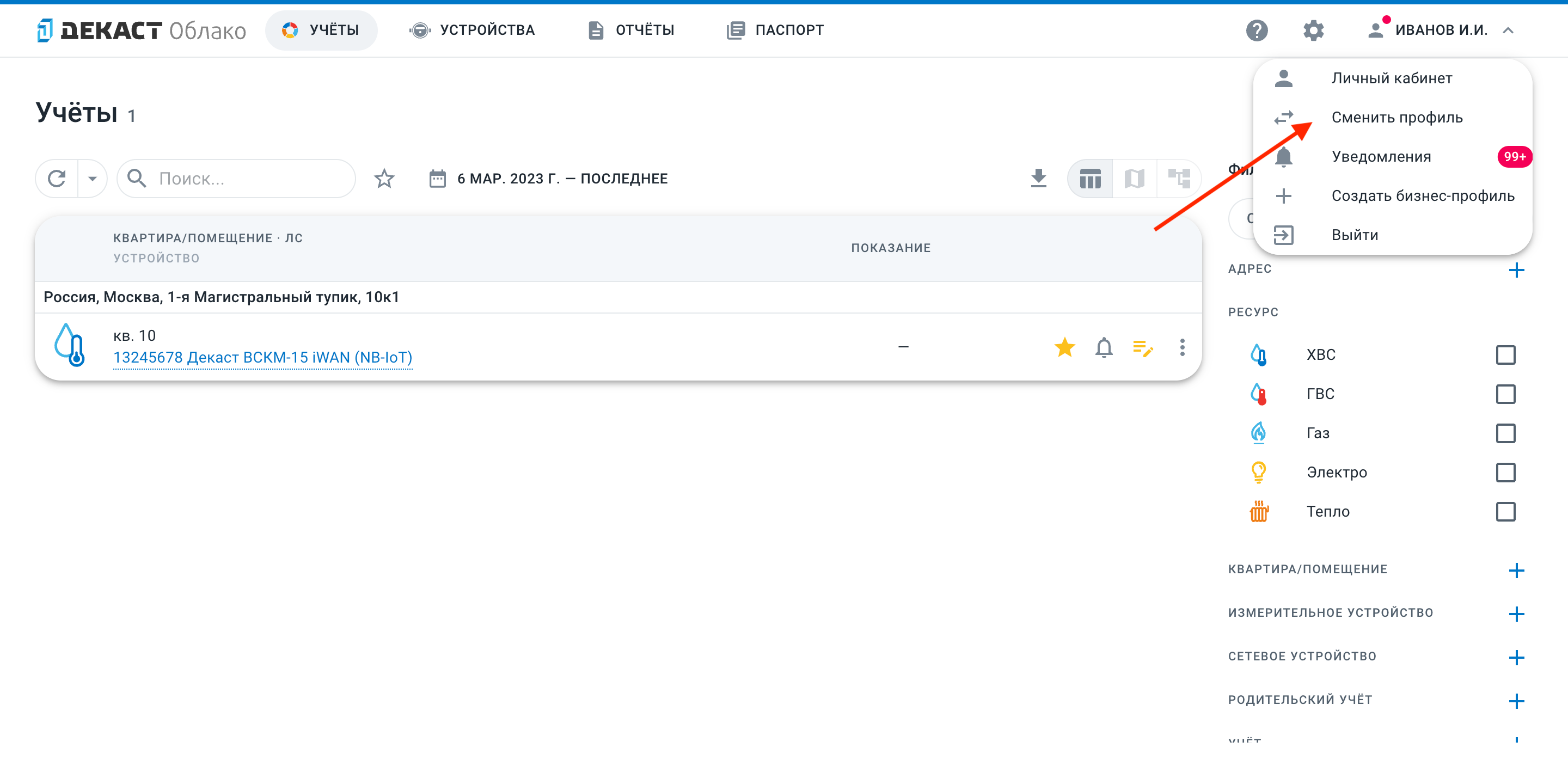Viewport: 1568px width, 760px height.
Task: Enable the Тепло resource checkbox
Action: [1505, 511]
